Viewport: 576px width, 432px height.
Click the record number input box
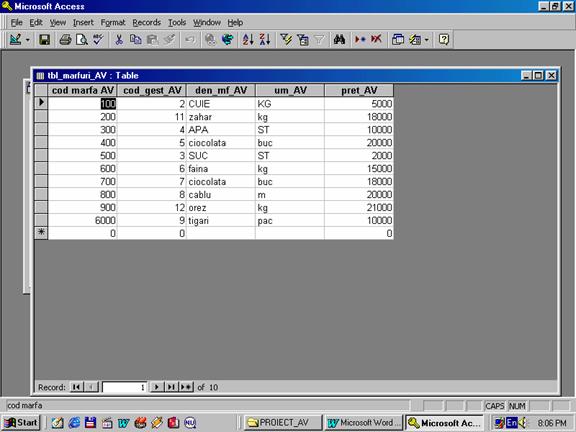click(124, 387)
